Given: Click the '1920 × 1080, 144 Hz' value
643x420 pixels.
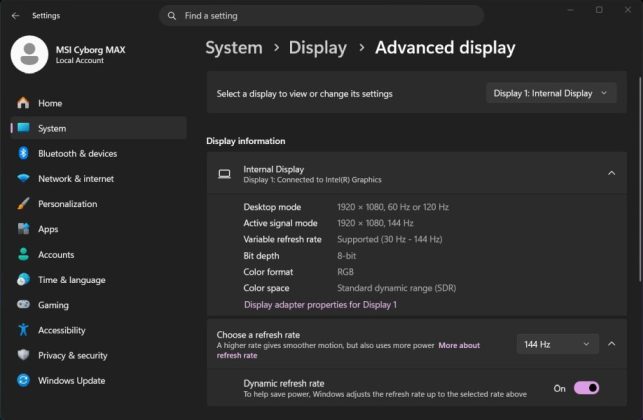Looking at the screenshot, I should (x=375, y=223).
